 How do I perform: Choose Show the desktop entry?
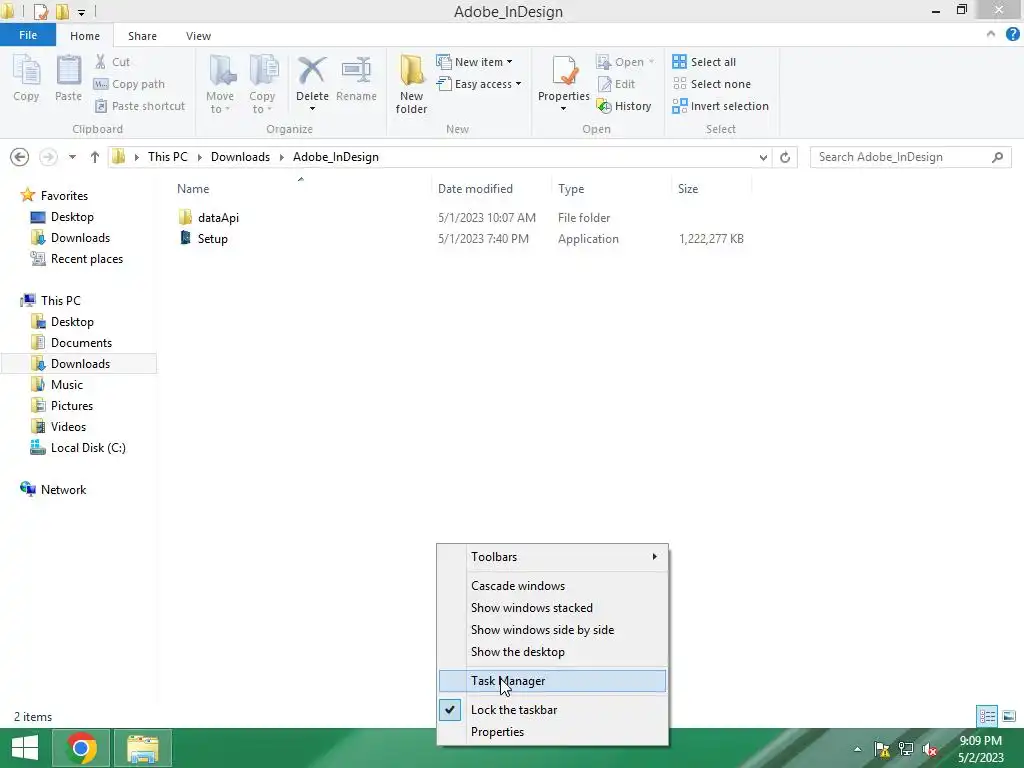click(x=552, y=652)
